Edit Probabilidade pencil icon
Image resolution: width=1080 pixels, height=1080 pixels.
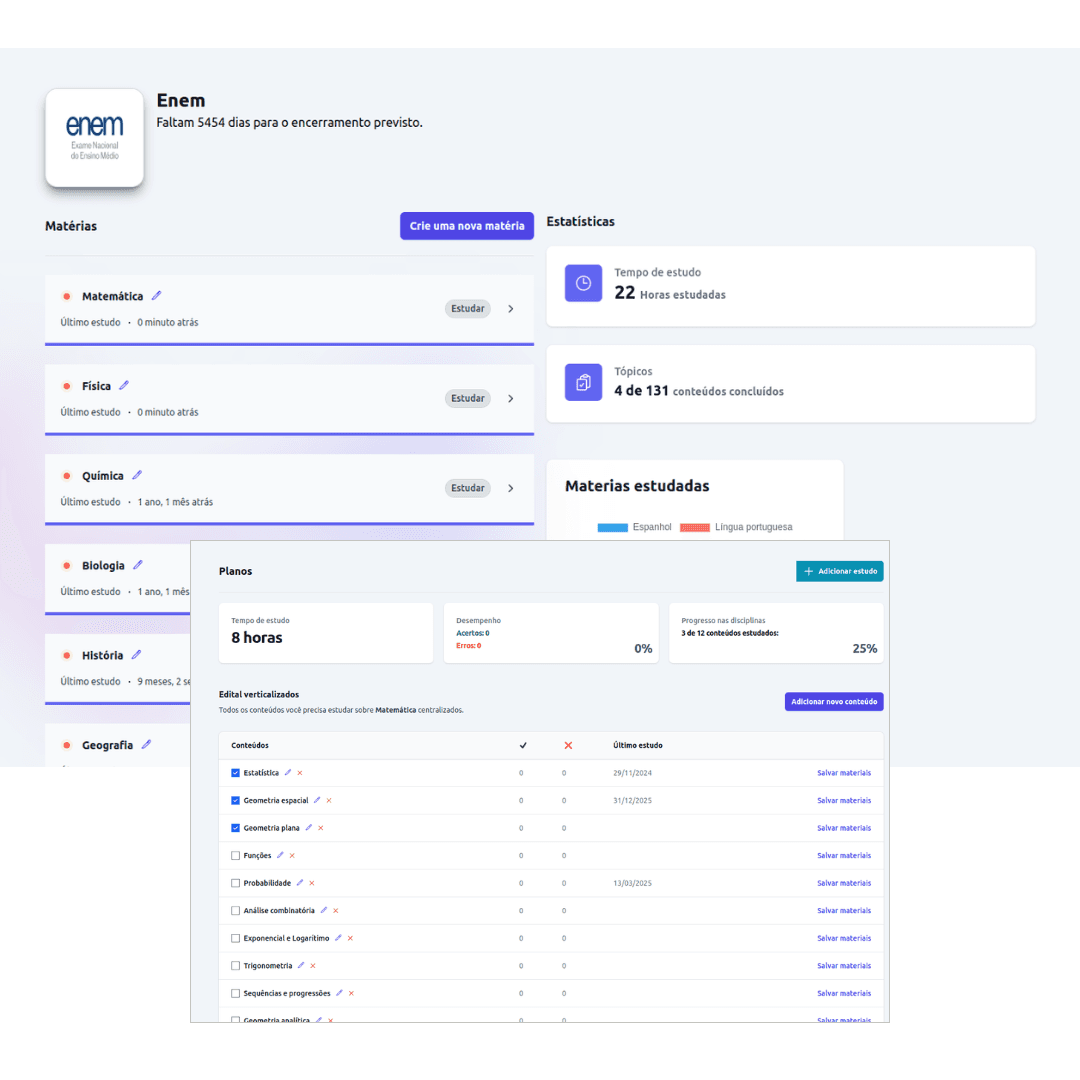pyautogui.click(x=300, y=882)
